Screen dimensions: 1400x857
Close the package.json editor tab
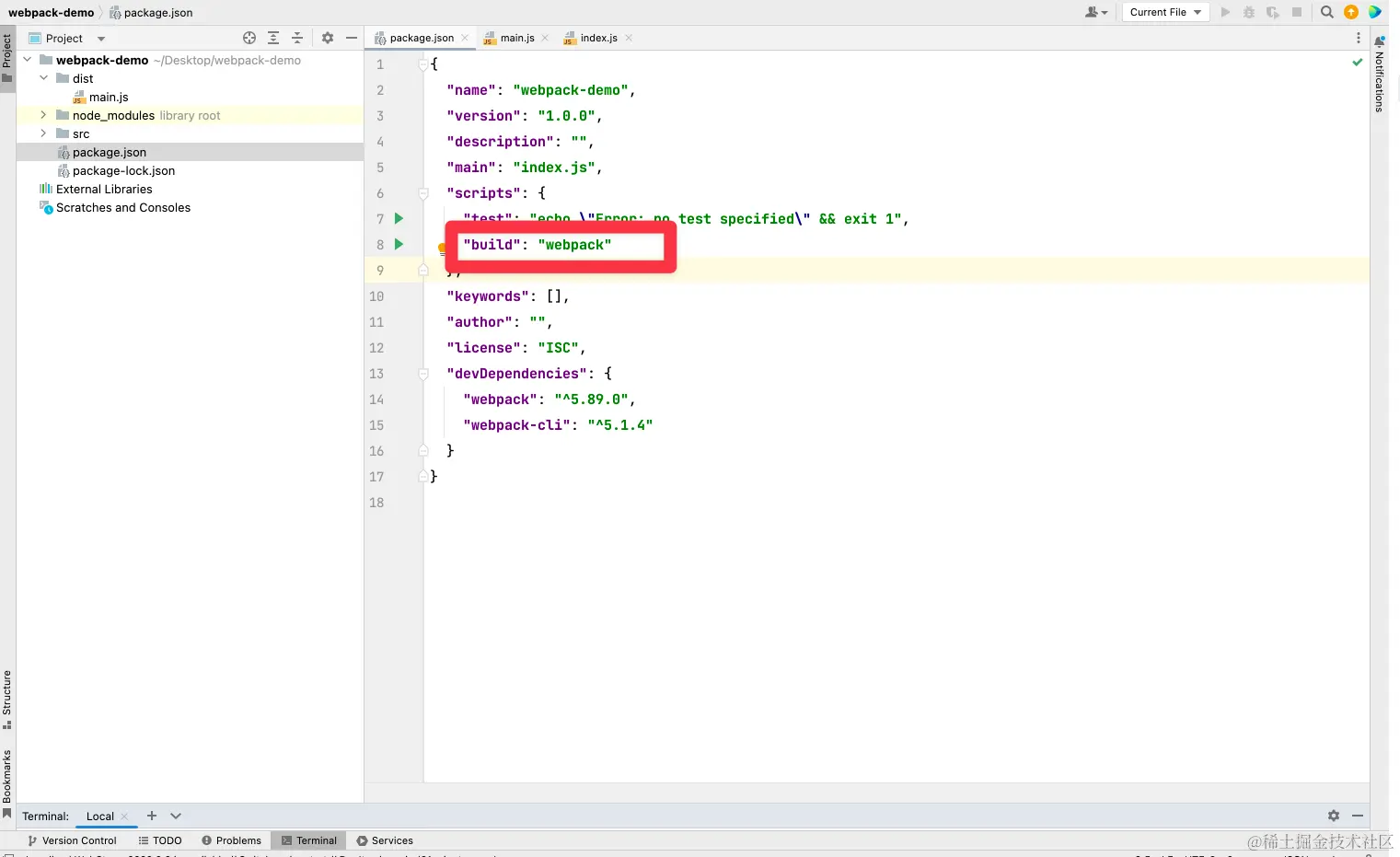pyautogui.click(x=465, y=38)
